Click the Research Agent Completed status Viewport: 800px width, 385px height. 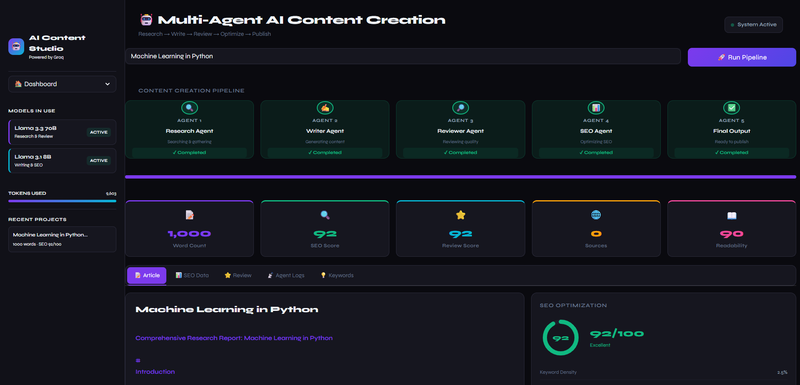pyautogui.click(x=189, y=152)
